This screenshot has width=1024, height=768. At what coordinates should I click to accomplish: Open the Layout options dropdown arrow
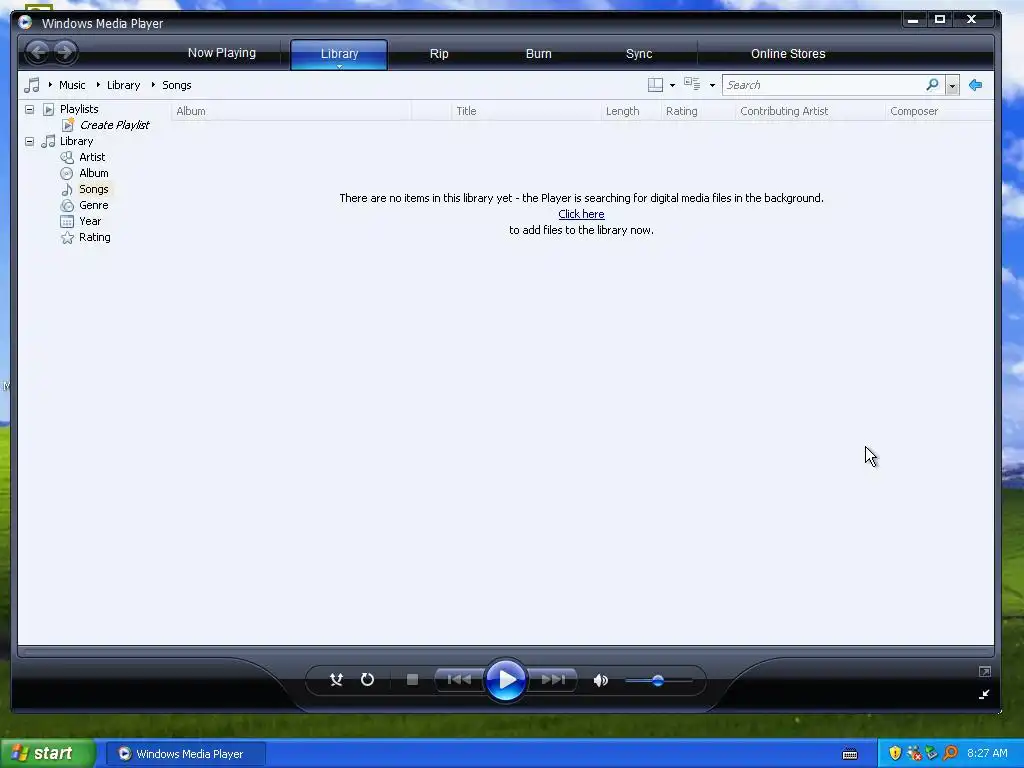[672, 86]
